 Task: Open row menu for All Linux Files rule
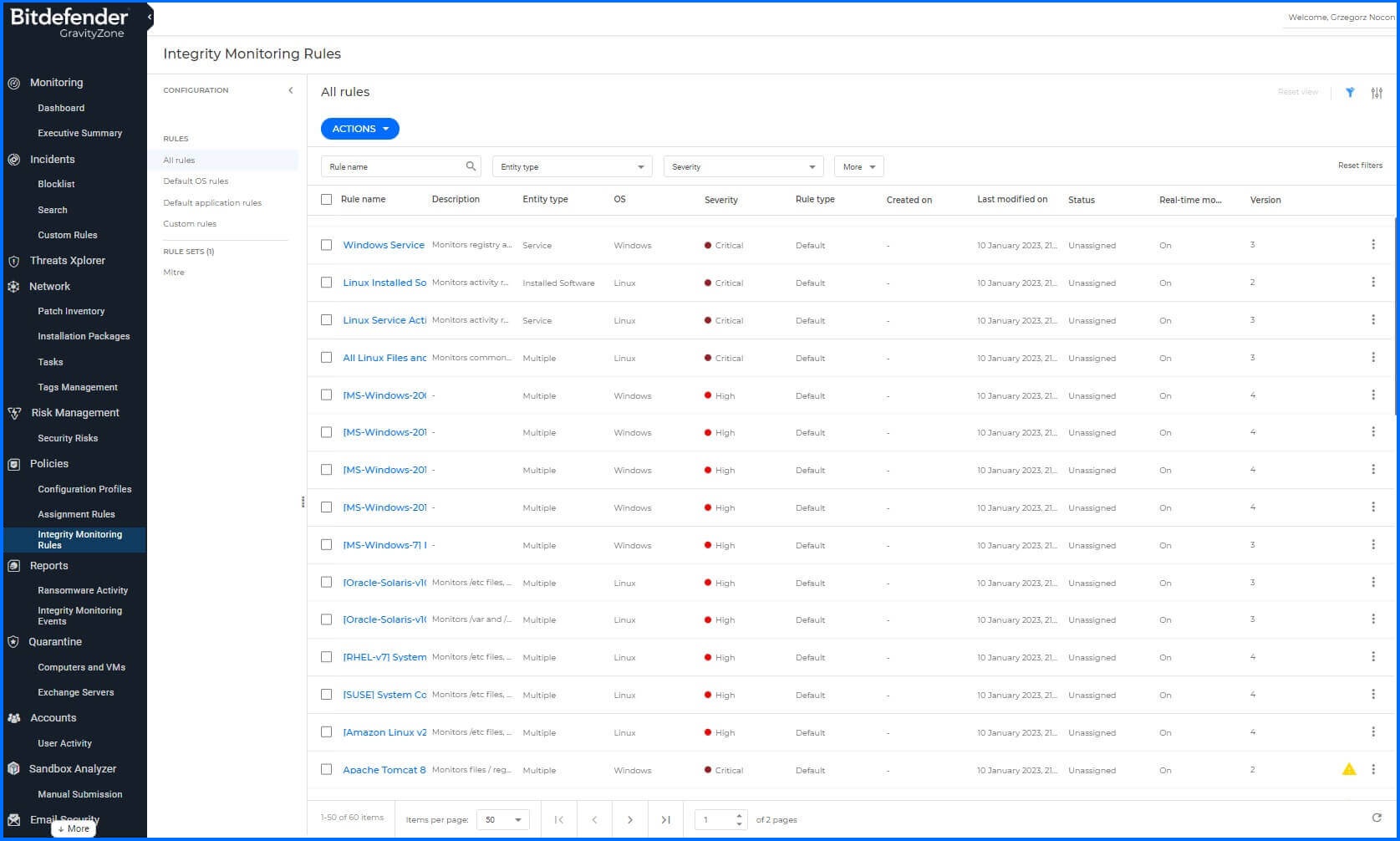[x=1373, y=358]
